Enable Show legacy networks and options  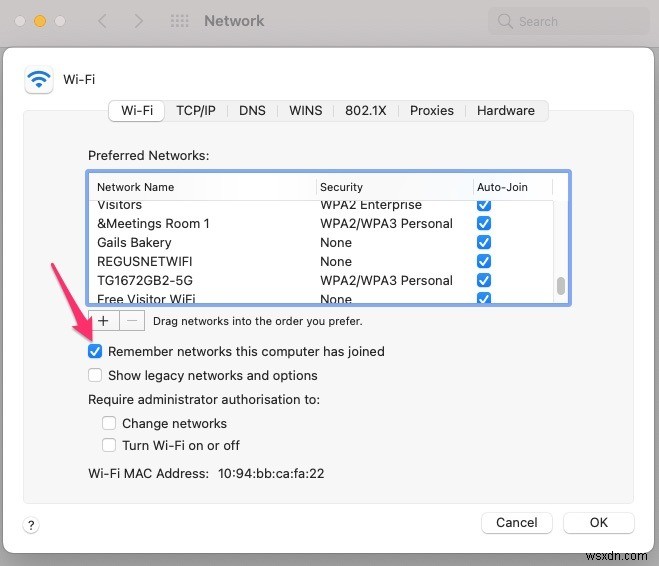[95, 375]
